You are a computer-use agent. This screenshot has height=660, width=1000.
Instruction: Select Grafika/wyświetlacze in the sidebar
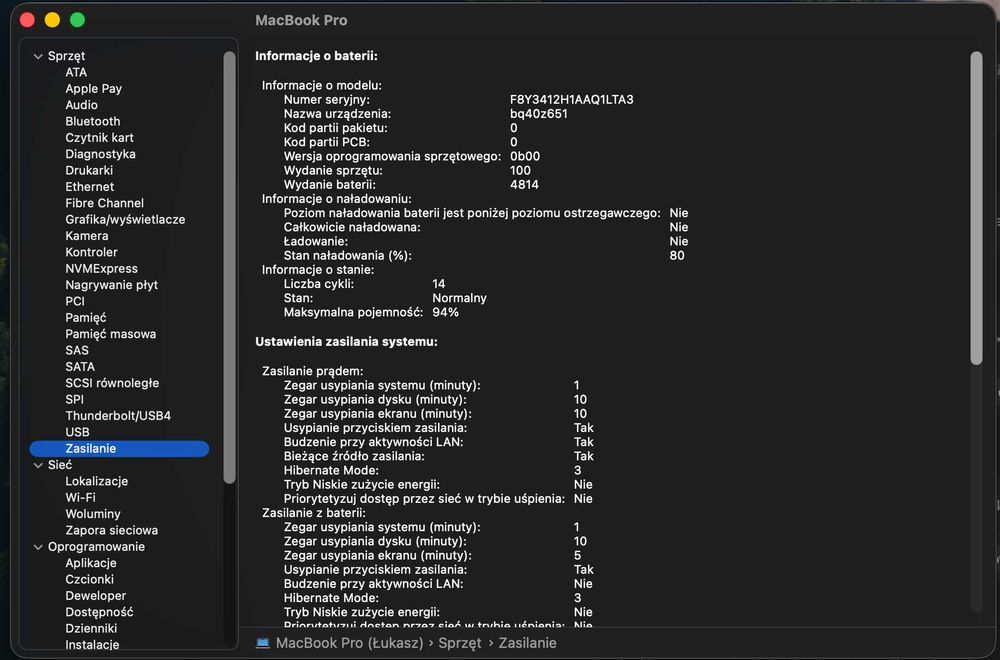pos(125,219)
